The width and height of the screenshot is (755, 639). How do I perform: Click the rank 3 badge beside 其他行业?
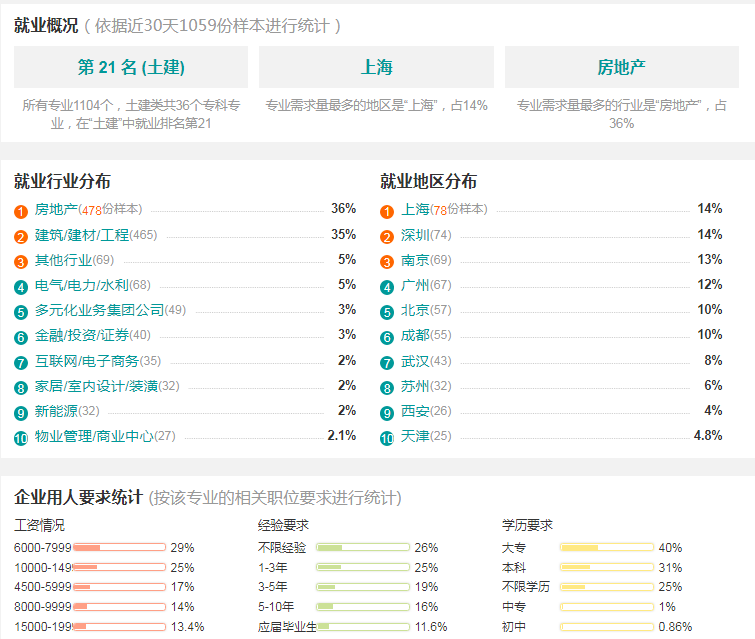21,262
